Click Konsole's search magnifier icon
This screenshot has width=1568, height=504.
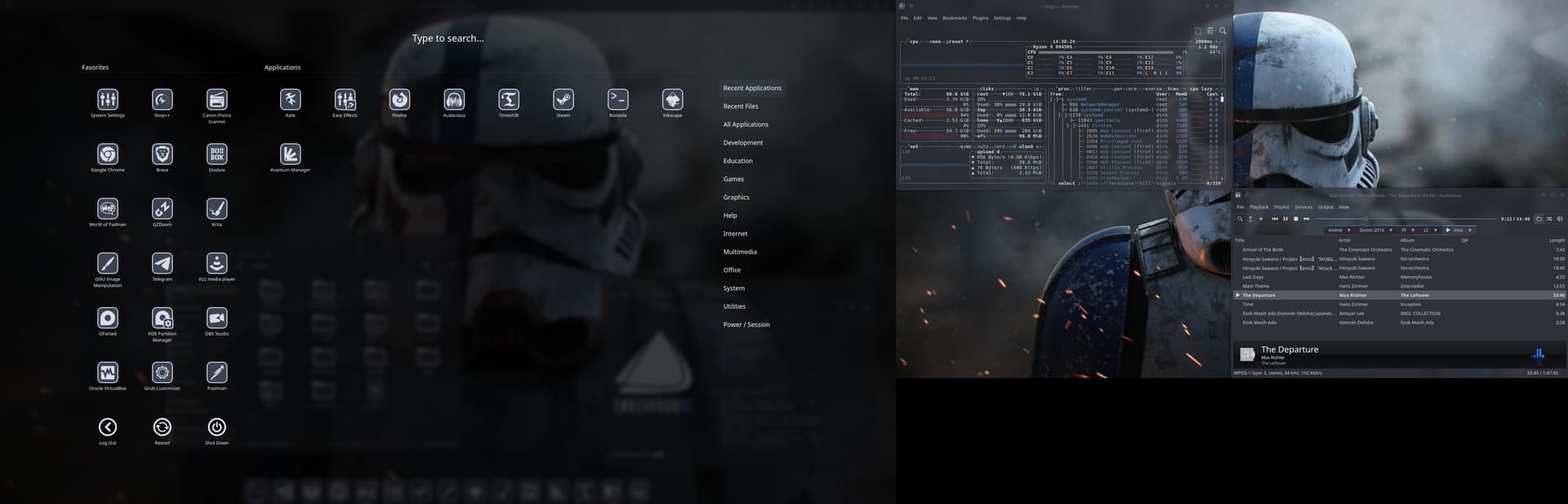(1223, 31)
